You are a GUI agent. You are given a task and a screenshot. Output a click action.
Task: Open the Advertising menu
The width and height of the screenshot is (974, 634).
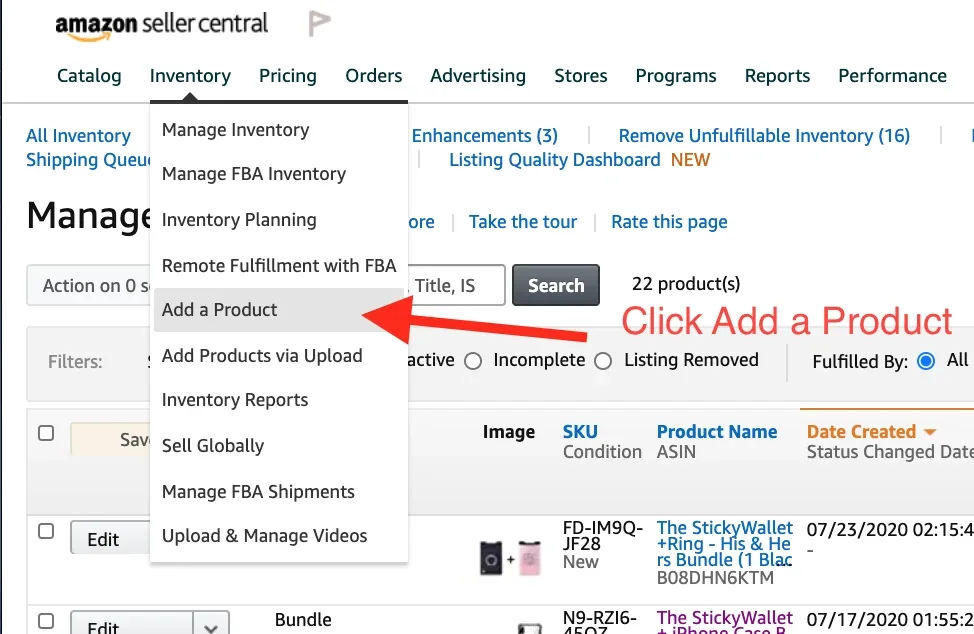tap(478, 76)
